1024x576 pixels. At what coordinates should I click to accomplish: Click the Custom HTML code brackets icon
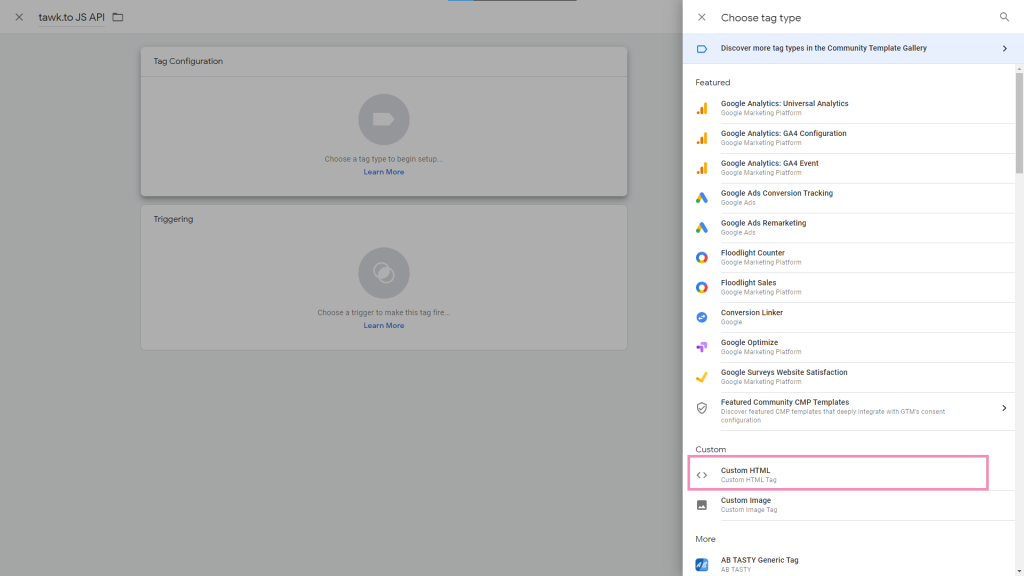tap(701, 475)
